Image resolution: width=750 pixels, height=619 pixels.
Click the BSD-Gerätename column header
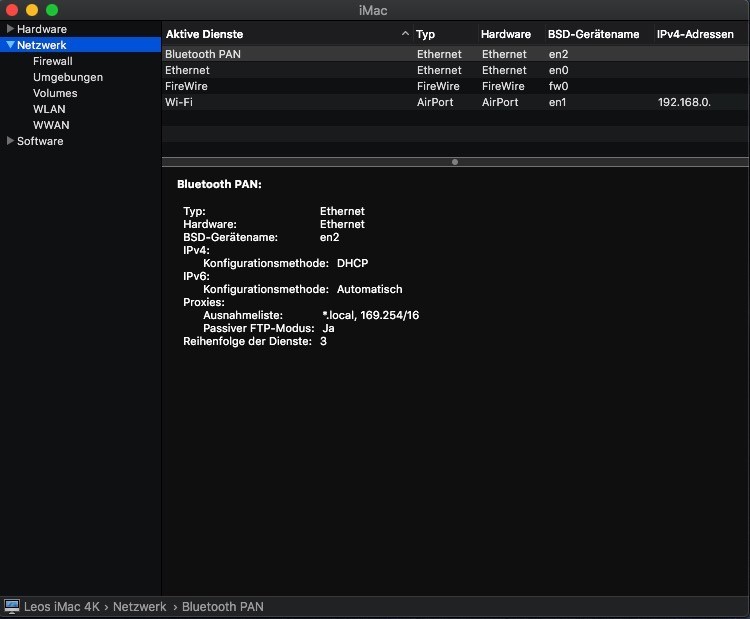tap(593, 34)
